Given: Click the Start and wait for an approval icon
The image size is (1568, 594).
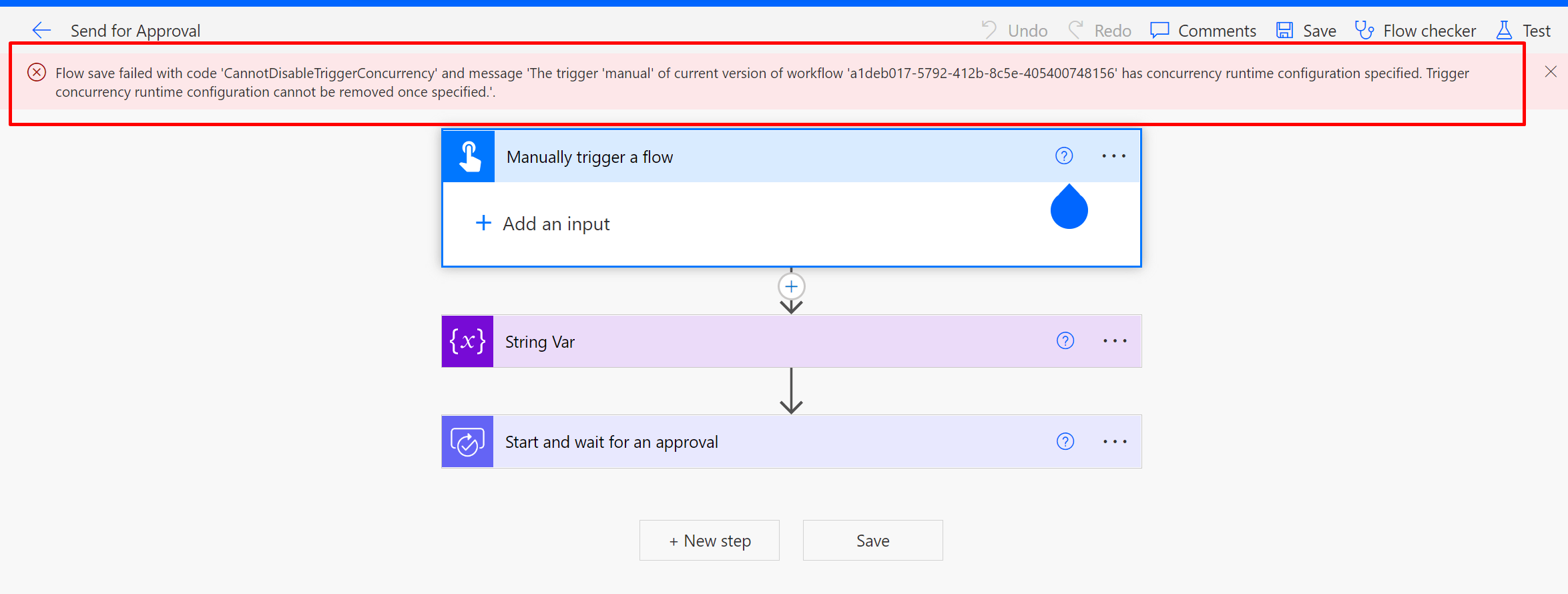Looking at the screenshot, I should pyautogui.click(x=467, y=441).
